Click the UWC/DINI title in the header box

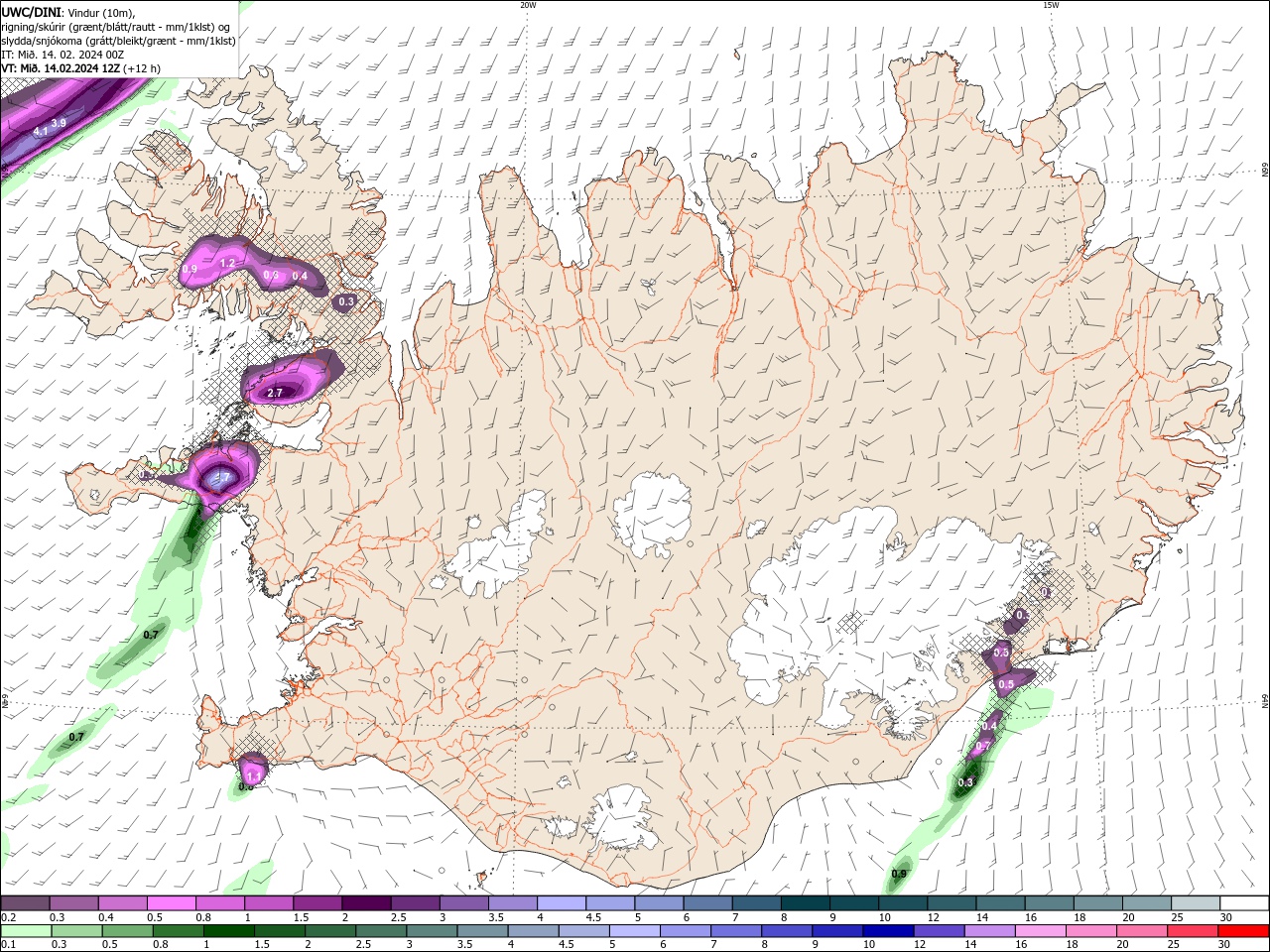(x=30, y=12)
